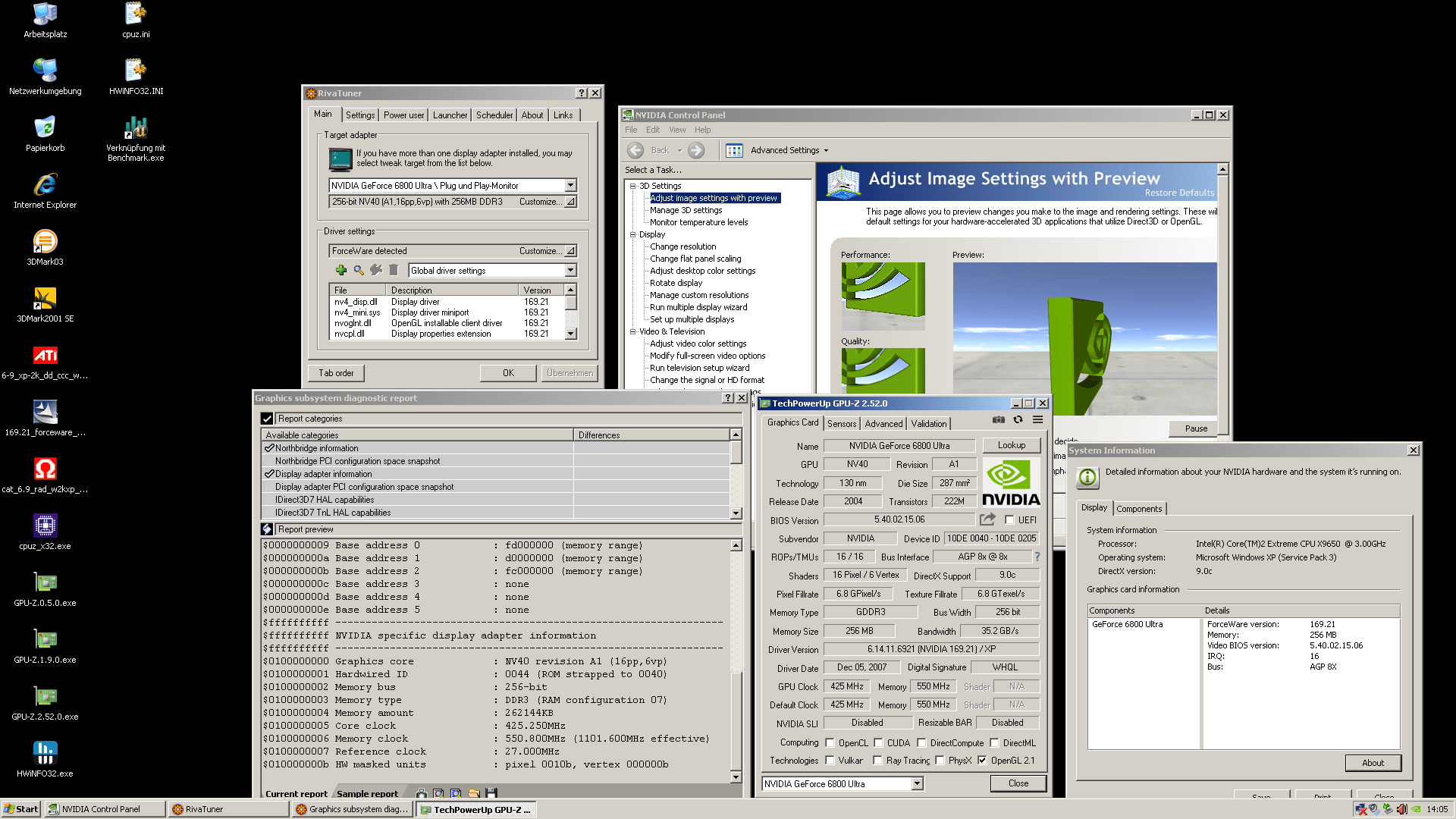This screenshot has width=1456, height=819.
Task: Select Manage 3D settings tree item
Action: coord(686,210)
